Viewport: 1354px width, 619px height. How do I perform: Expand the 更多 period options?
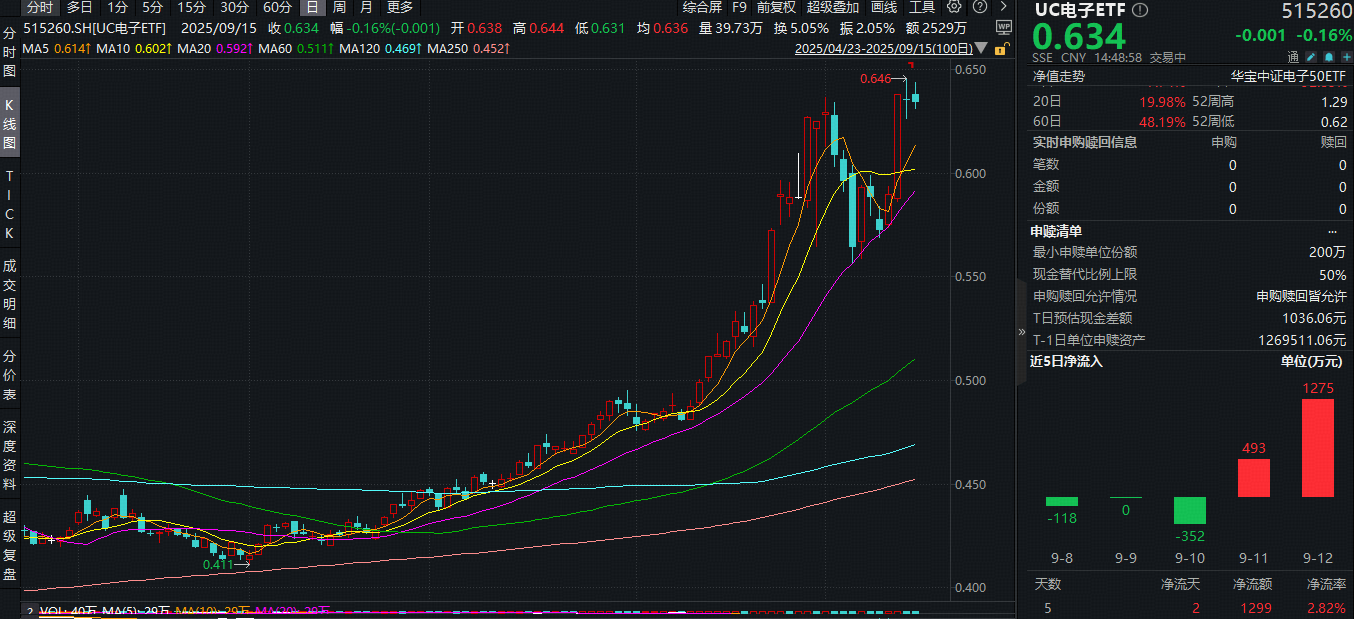click(x=399, y=7)
